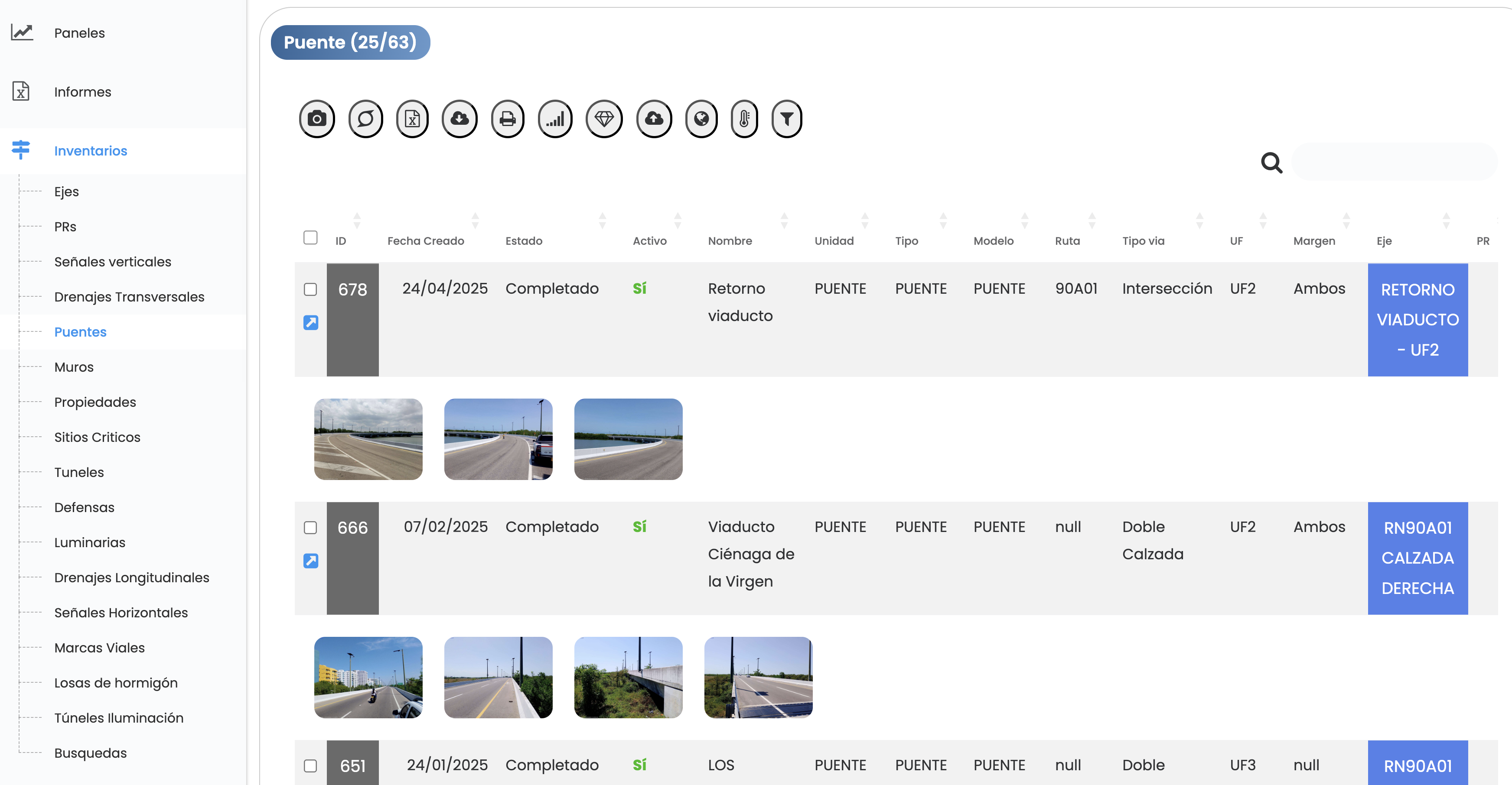Click the cloud upload icon
This screenshot has height=785, width=1512.
(x=654, y=119)
